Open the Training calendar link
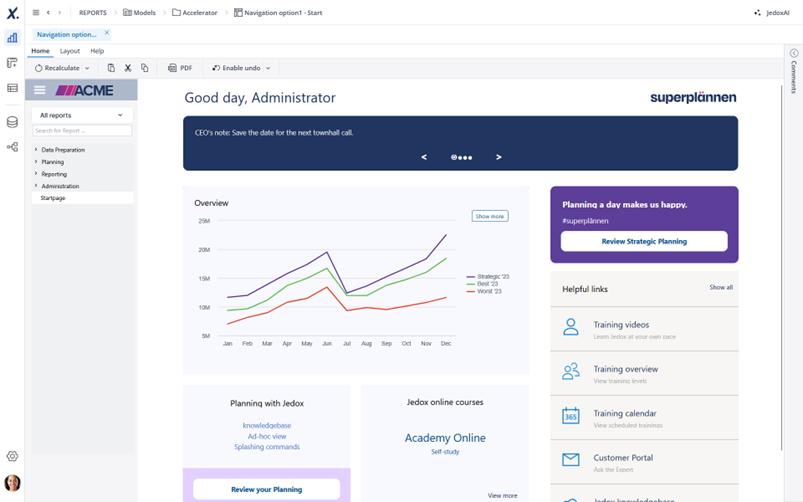This screenshot has width=803, height=502. (x=625, y=413)
